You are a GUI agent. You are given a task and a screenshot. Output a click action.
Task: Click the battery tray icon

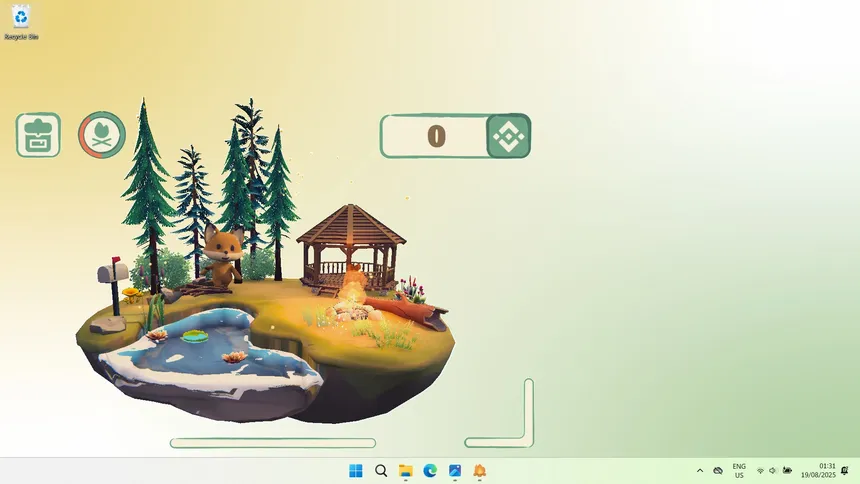(787, 470)
